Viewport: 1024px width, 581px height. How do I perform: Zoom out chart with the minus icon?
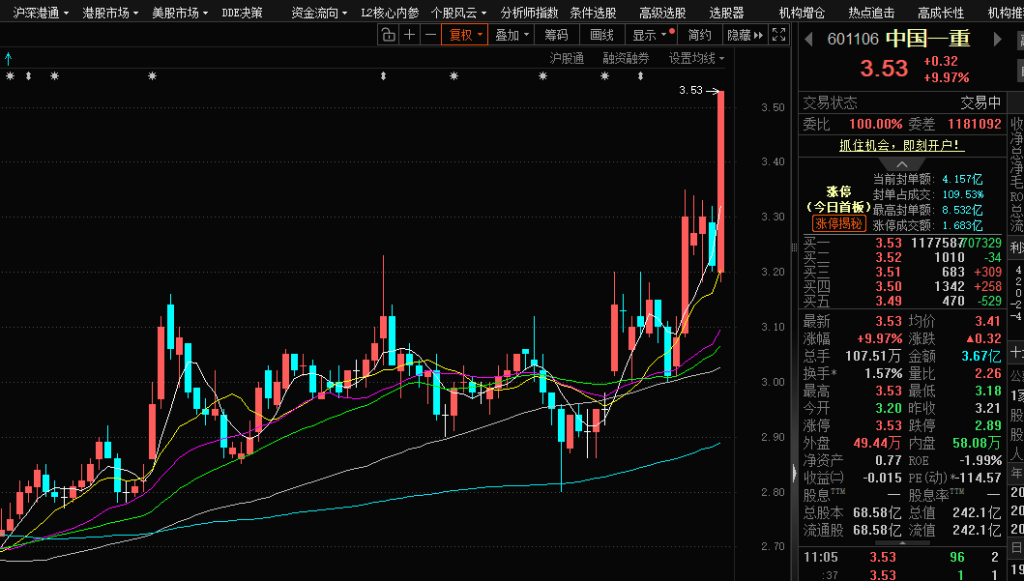pos(431,35)
